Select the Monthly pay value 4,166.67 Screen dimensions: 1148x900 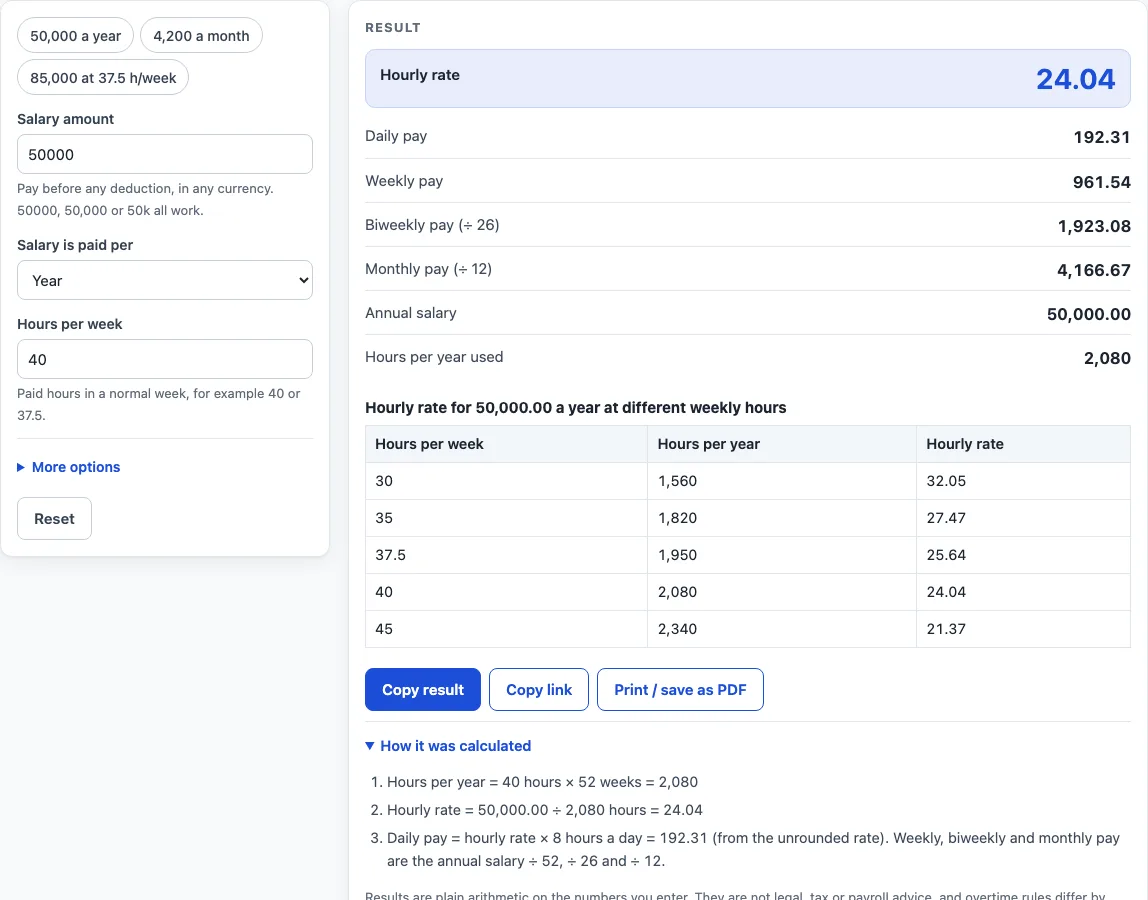1094,270
